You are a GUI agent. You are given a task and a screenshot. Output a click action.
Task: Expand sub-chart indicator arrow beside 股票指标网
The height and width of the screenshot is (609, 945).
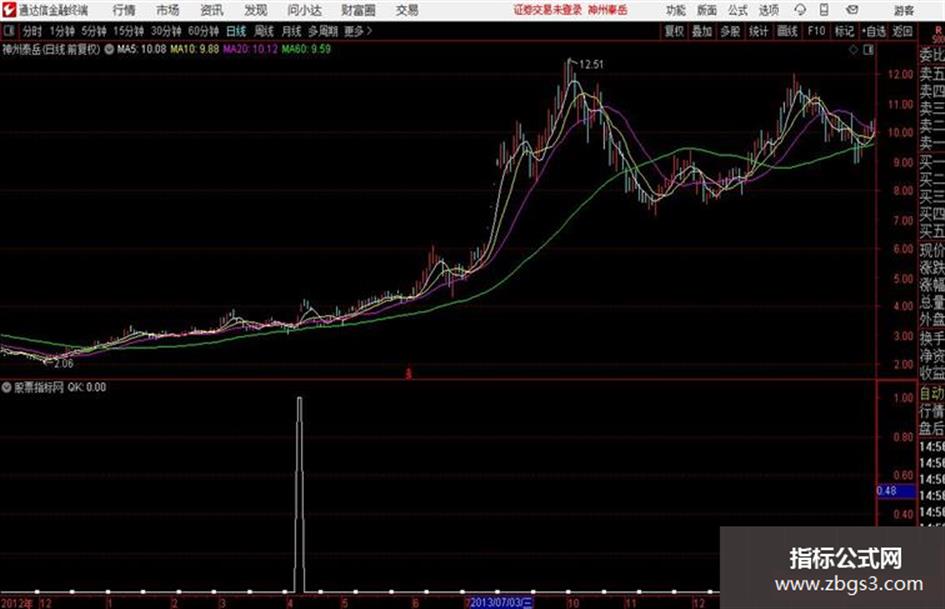pyautogui.click(x=6, y=387)
